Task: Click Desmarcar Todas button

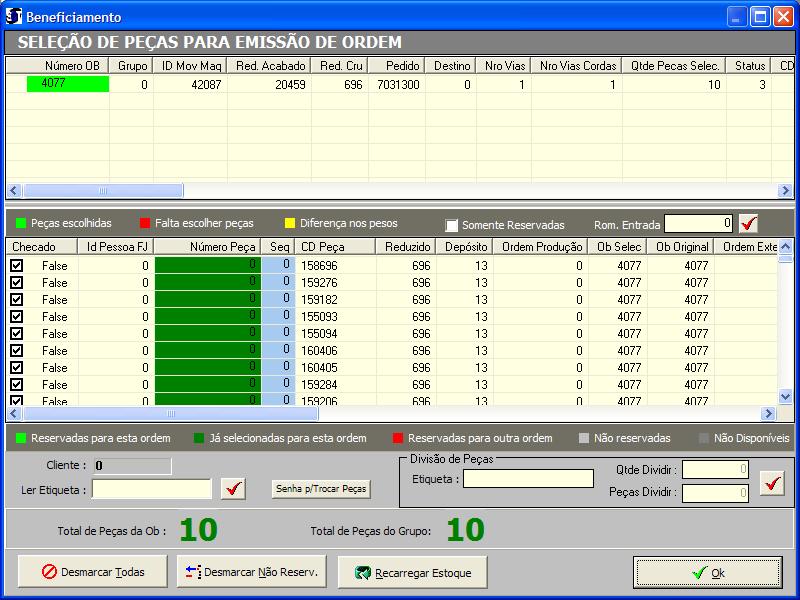Action: click(93, 573)
